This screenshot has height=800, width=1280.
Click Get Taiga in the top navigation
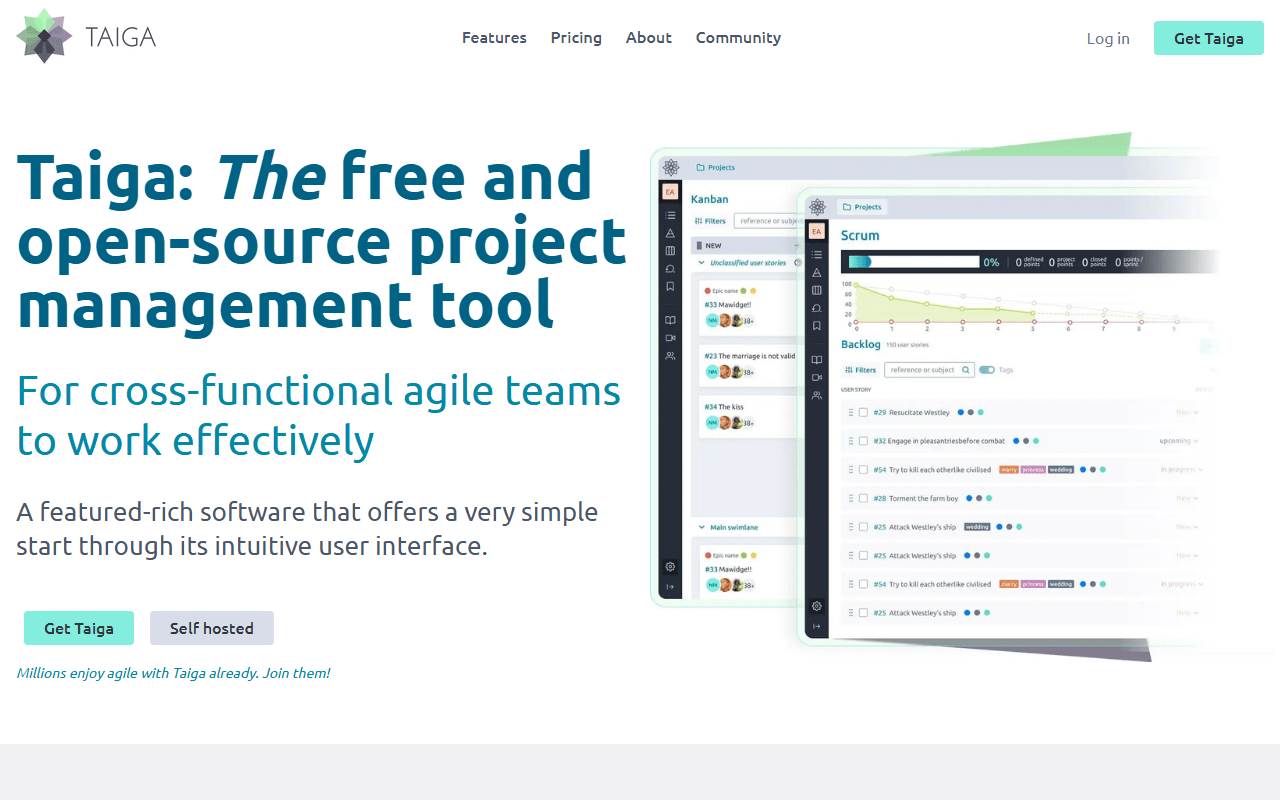(1209, 38)
